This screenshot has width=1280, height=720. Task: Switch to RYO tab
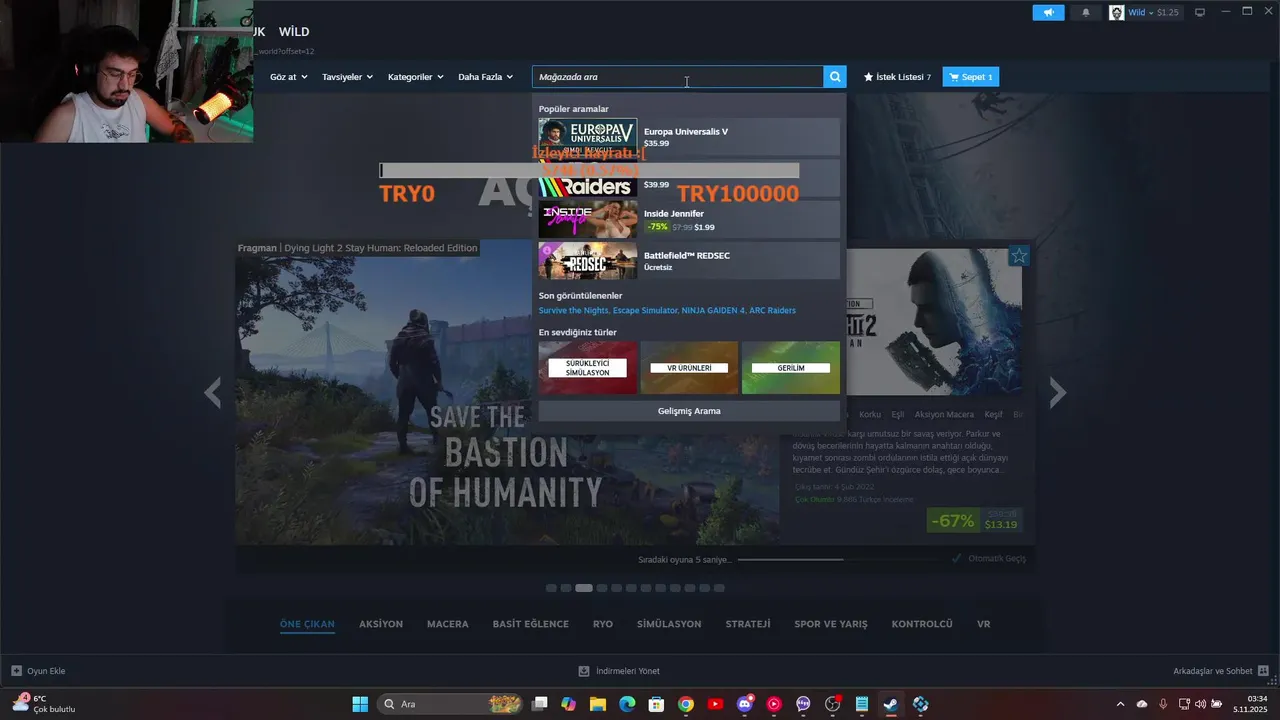pyautogui.click(x=602, y=624)
